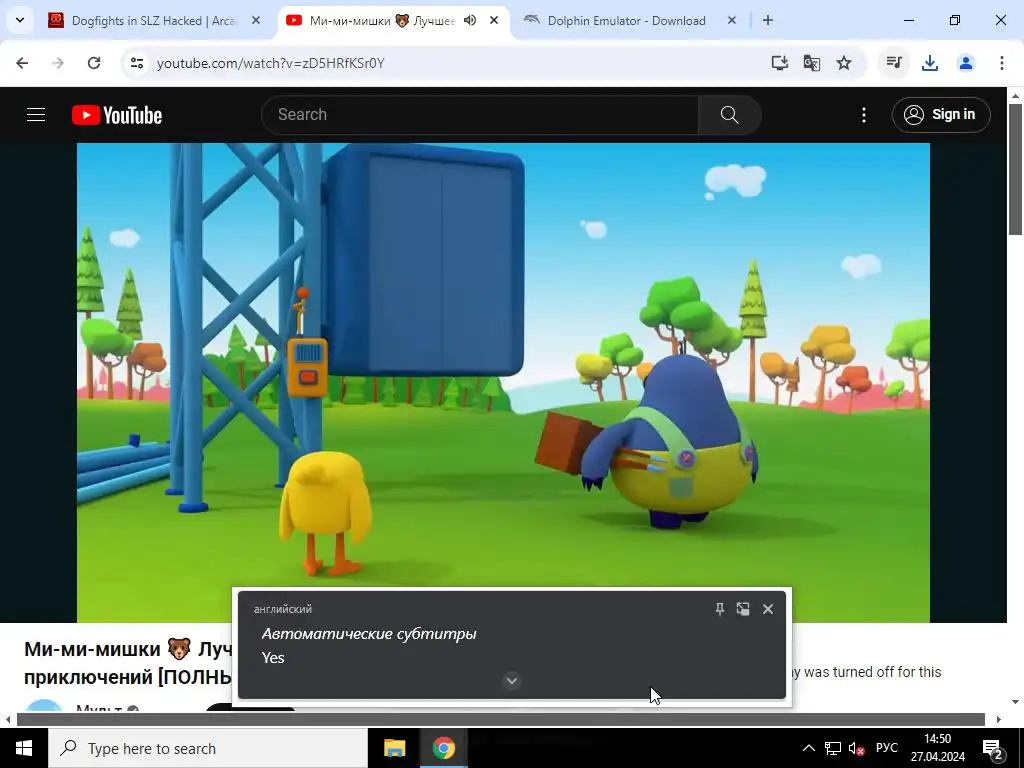Click the caption overlay pop-out window icon

click(743, 609)
